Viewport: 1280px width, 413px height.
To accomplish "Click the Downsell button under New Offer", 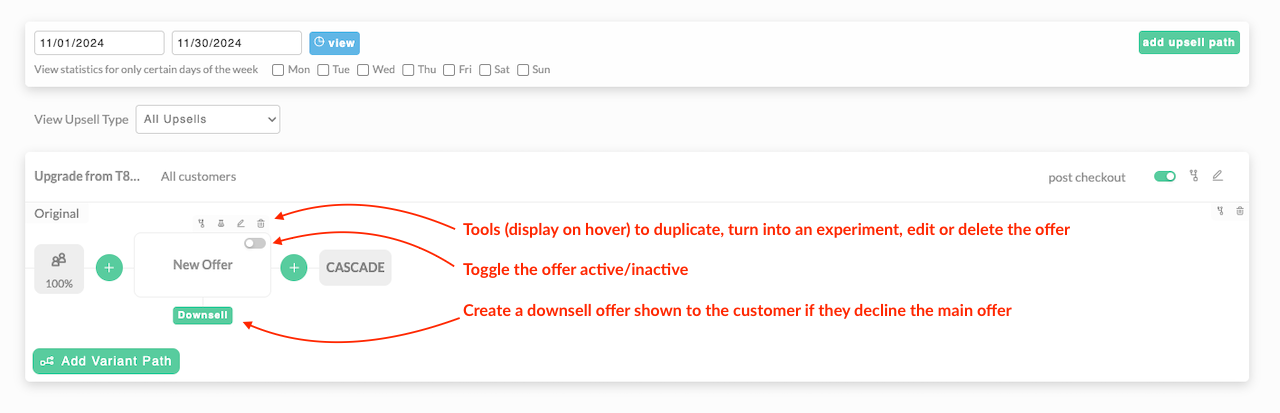I will coord(203,315).
